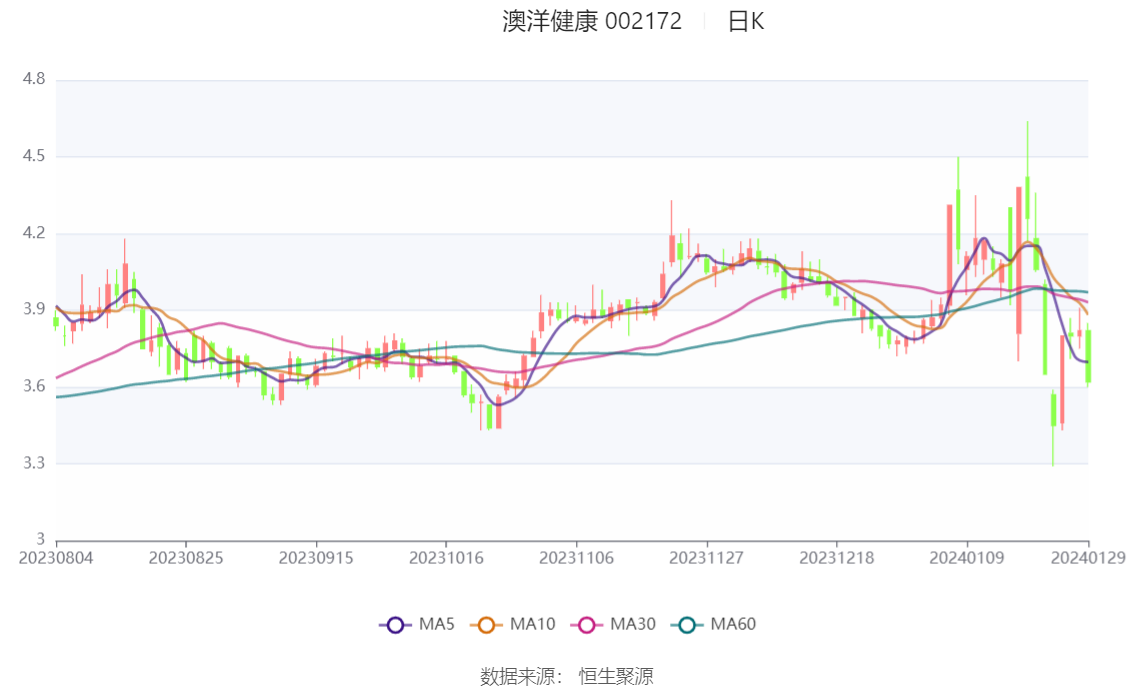1134x689 pixels.
Task: Click y-axis value 3.9
Action: click(33, 309)
